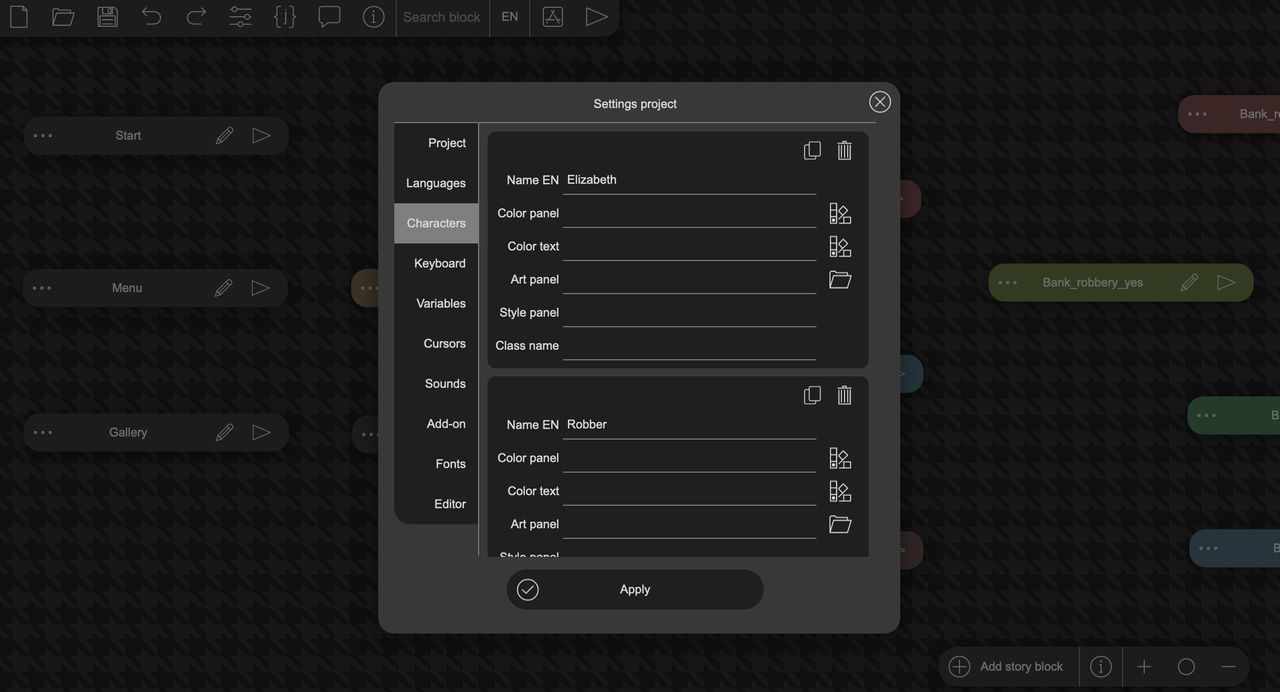Duplicate the Elizabeth character entry
The height and width of the screenshot is (692, 1280).
(812, 150)
